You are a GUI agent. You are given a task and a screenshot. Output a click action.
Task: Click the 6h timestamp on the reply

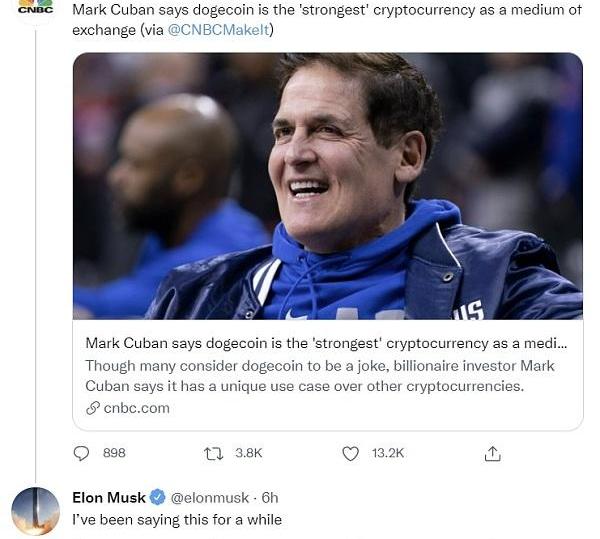(270, 497)
